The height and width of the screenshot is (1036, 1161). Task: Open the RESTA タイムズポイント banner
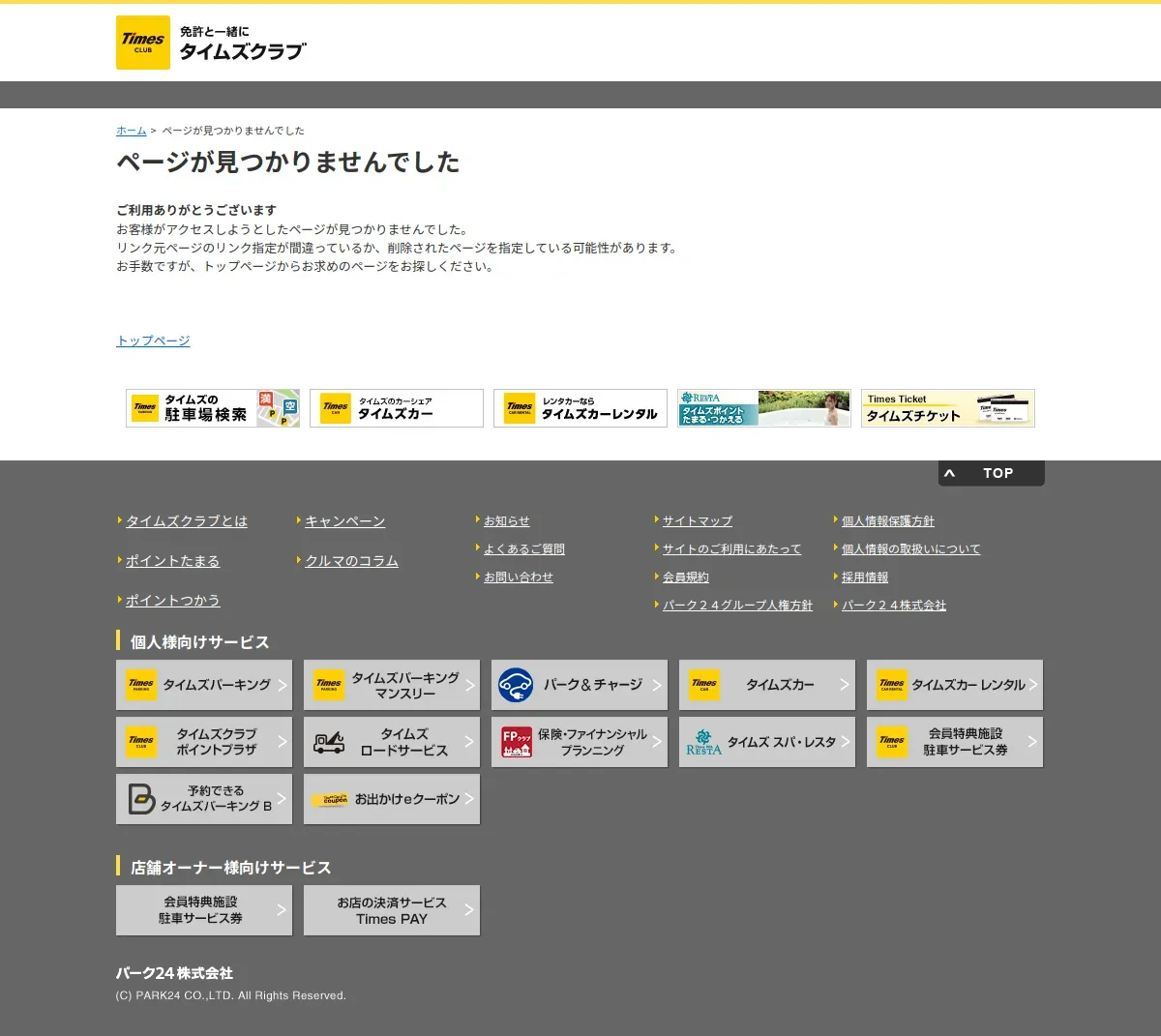point(764,408)
